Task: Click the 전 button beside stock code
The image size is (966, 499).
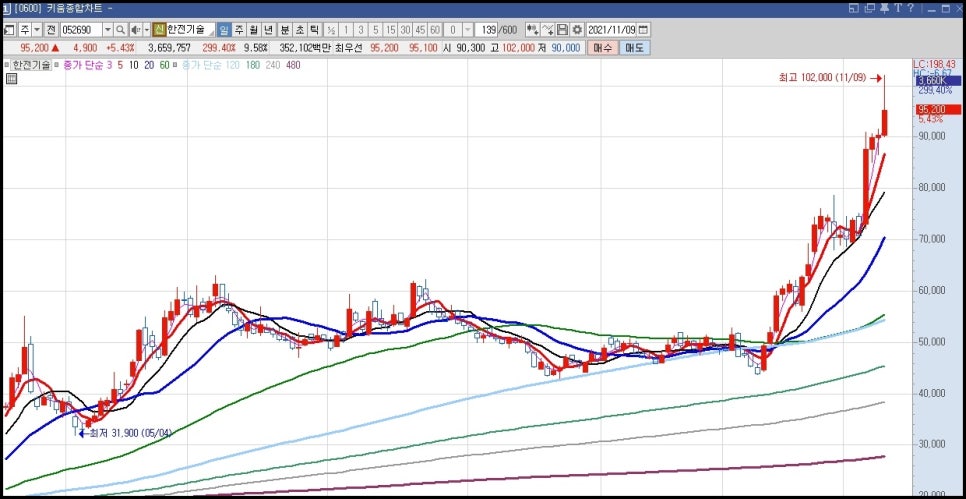Action: [51, 30]
